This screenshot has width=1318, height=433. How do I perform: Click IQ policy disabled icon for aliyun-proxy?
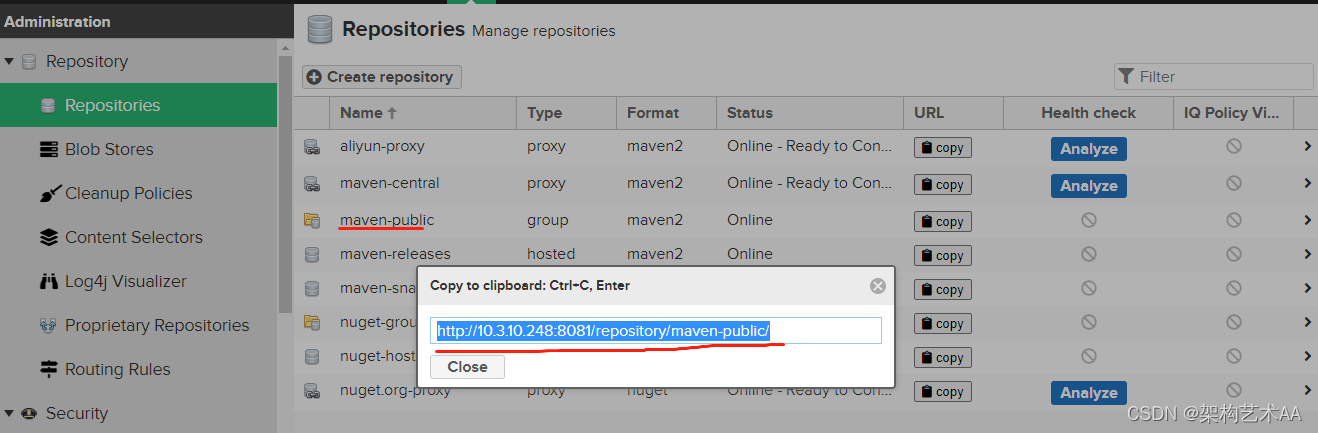point(1233,147)
